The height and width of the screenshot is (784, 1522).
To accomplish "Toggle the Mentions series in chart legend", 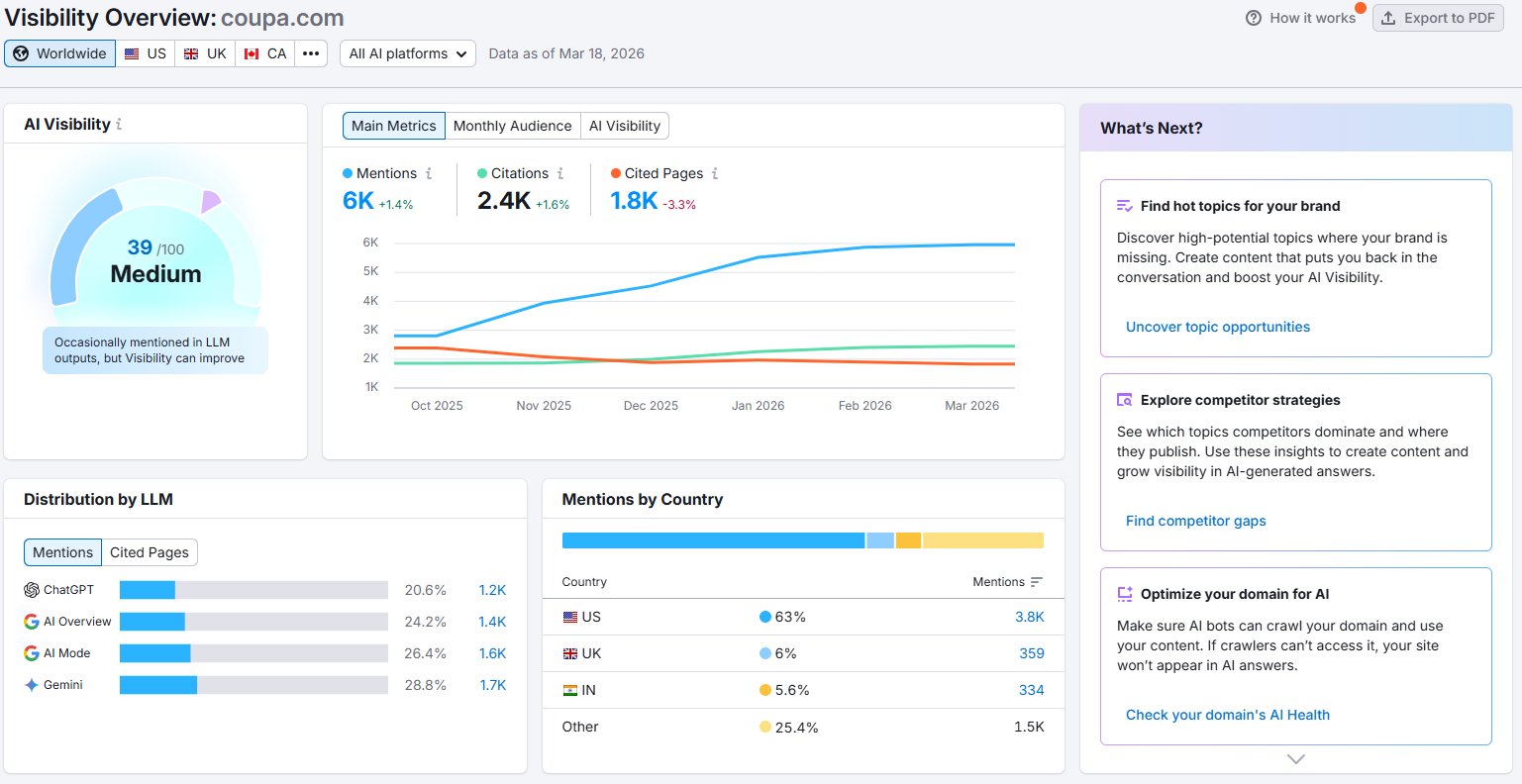I will pyautogui.click(x=379, y=173).
